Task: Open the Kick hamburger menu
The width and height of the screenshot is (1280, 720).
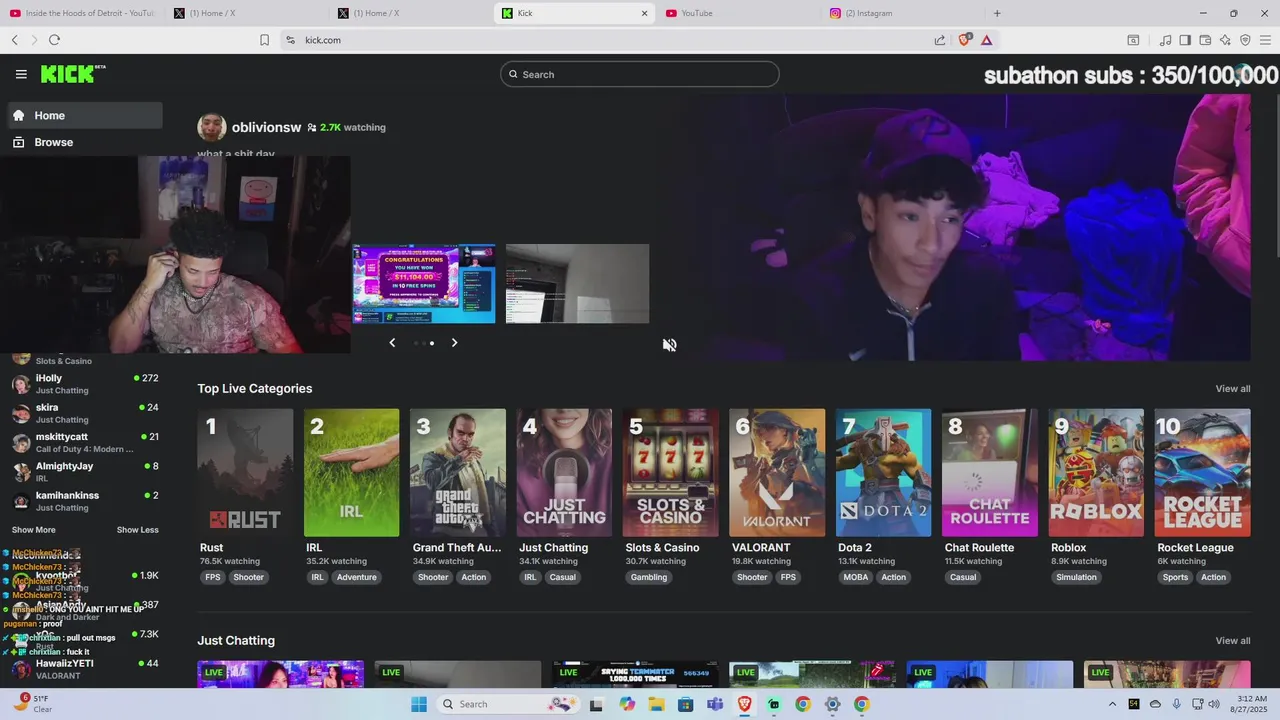Action: tap(21, 74)
